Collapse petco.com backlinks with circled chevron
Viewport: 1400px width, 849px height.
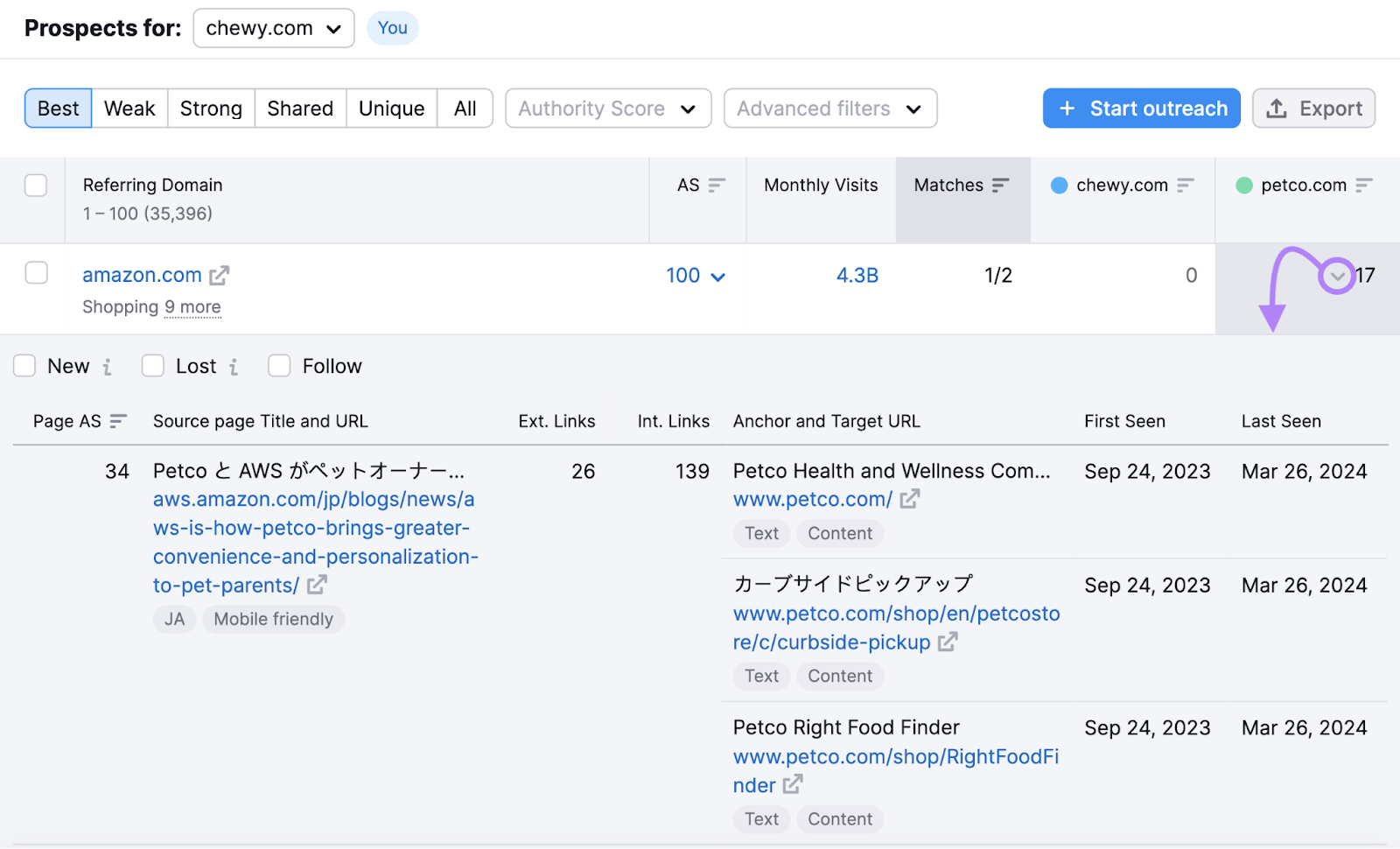(1336, 277)
